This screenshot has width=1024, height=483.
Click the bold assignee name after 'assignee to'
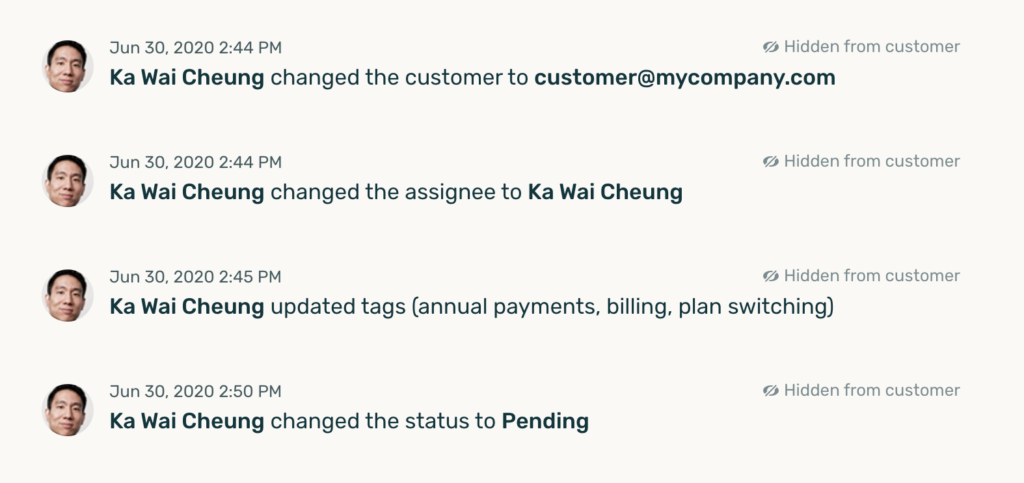tap(604, 192)
